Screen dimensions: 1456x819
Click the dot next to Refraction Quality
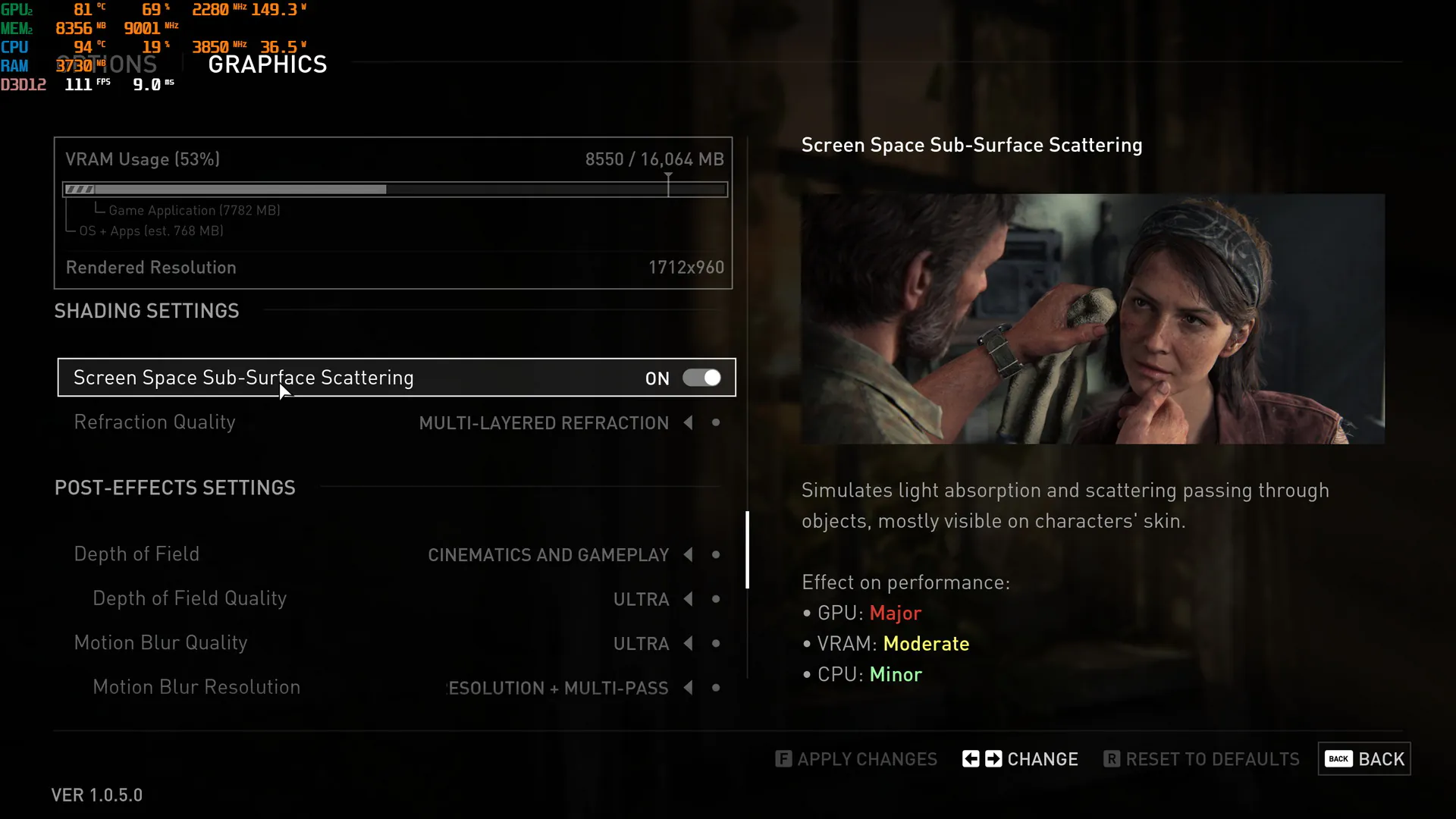(716, 422)
